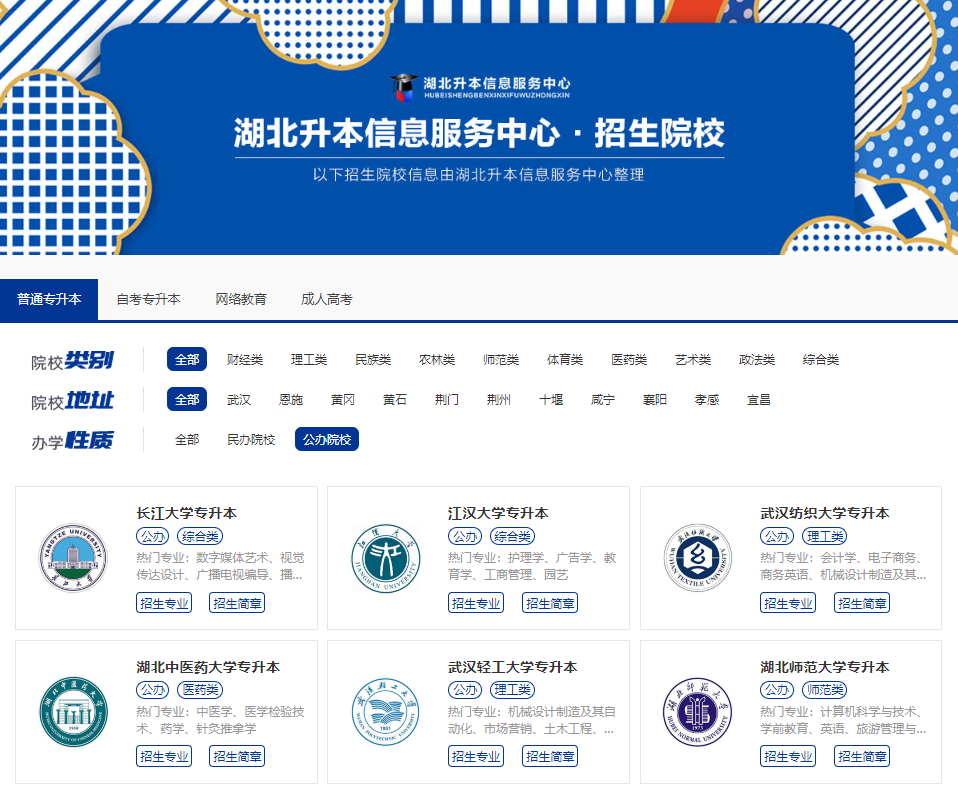Image resolution: width=958 pixels, height=790 pixels.
Task: View 招生专业 for 武汉轻工大学
Action: tap(476, 756)
